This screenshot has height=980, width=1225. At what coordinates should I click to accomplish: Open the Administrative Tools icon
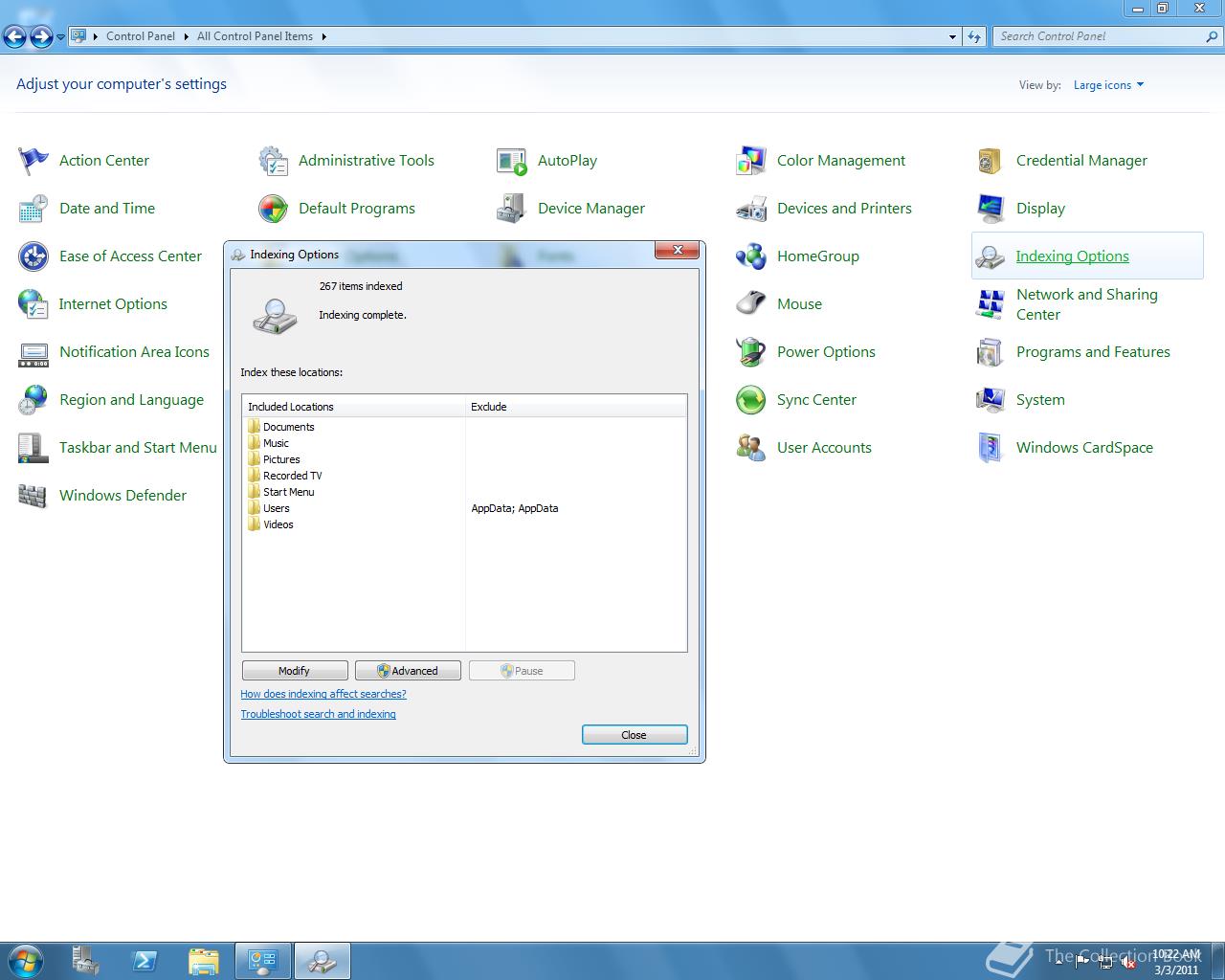click(x=273, y=161)
